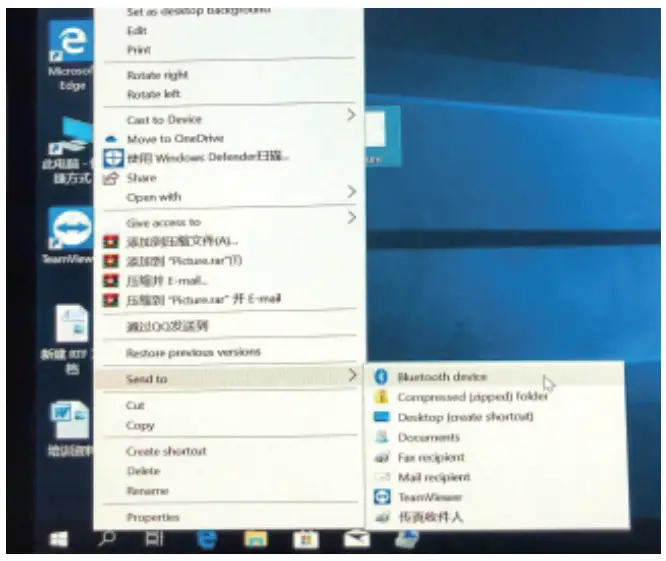Image resolution: width=666 pixels, height=561 pixels.
Task: Select Restore previous versions
Action: pyautogui.click(x=193, y=352)
